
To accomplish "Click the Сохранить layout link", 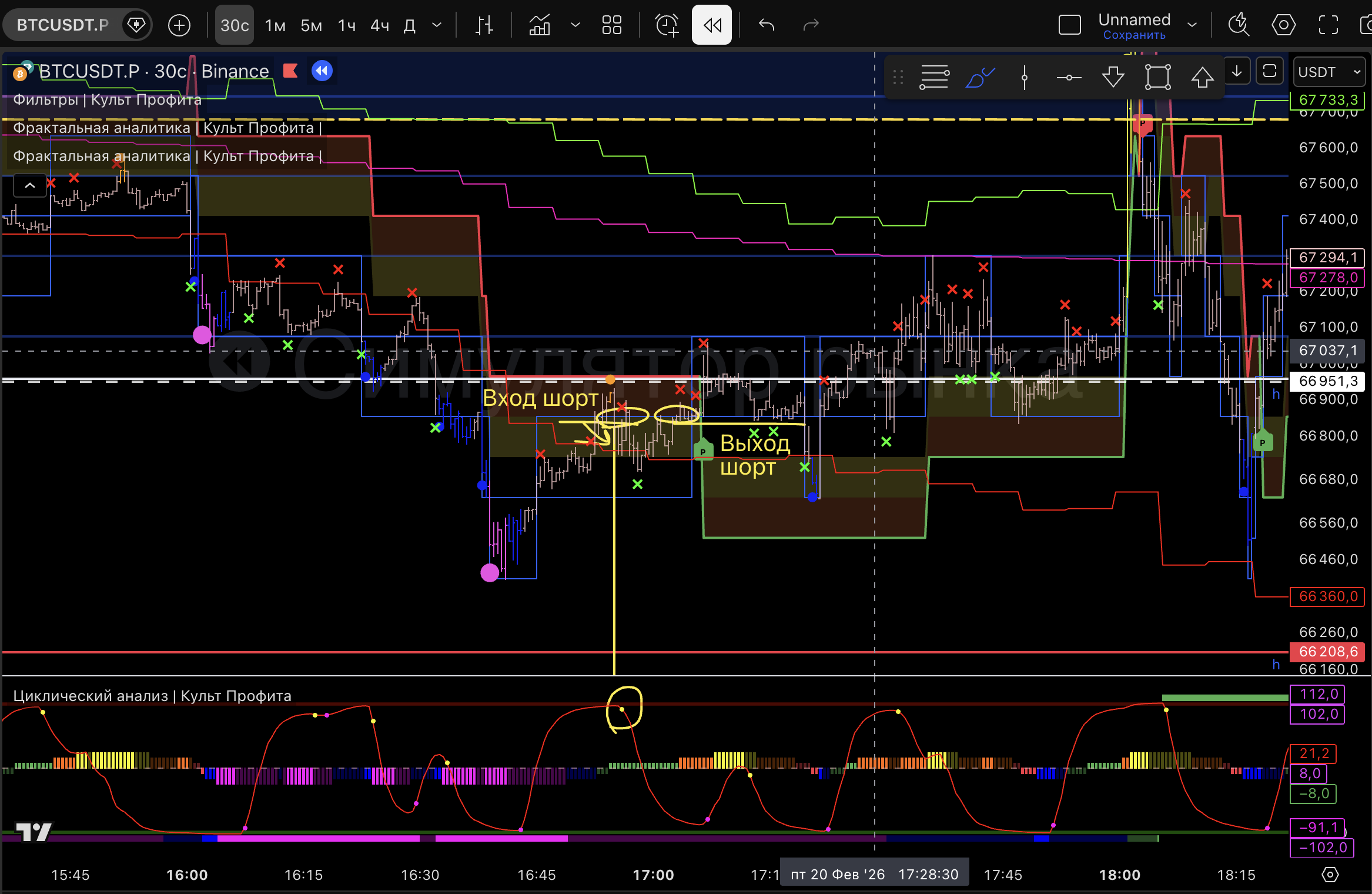I will [x=1134, y=35].
